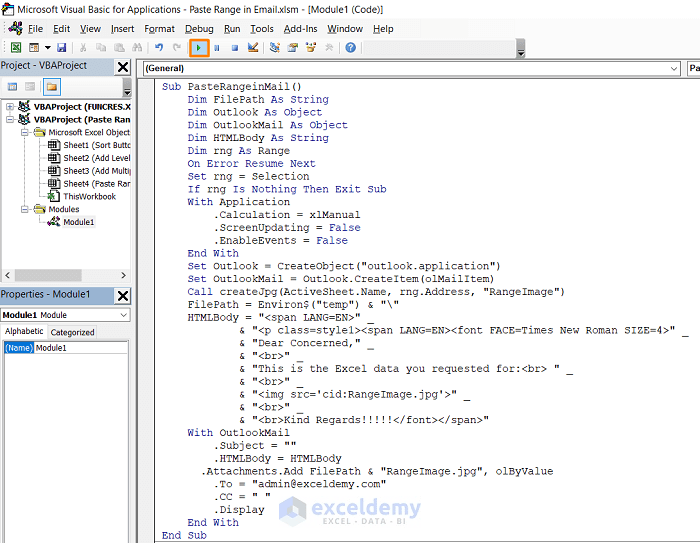Click the VBA title bar window icon
Image resolution: width=700 pixels, height=543 pixels.
coord(8,8)
